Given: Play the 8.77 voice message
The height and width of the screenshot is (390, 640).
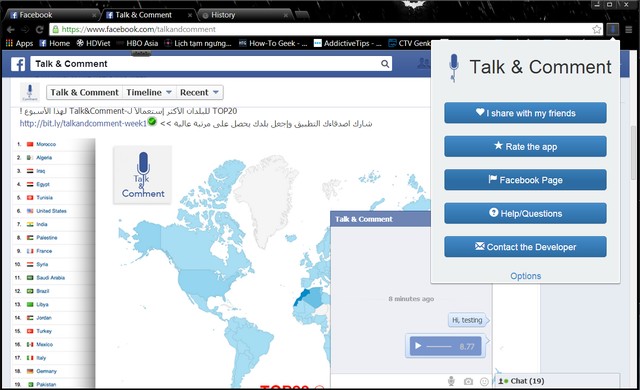Looking at the screenshot, I should (418, 346).
